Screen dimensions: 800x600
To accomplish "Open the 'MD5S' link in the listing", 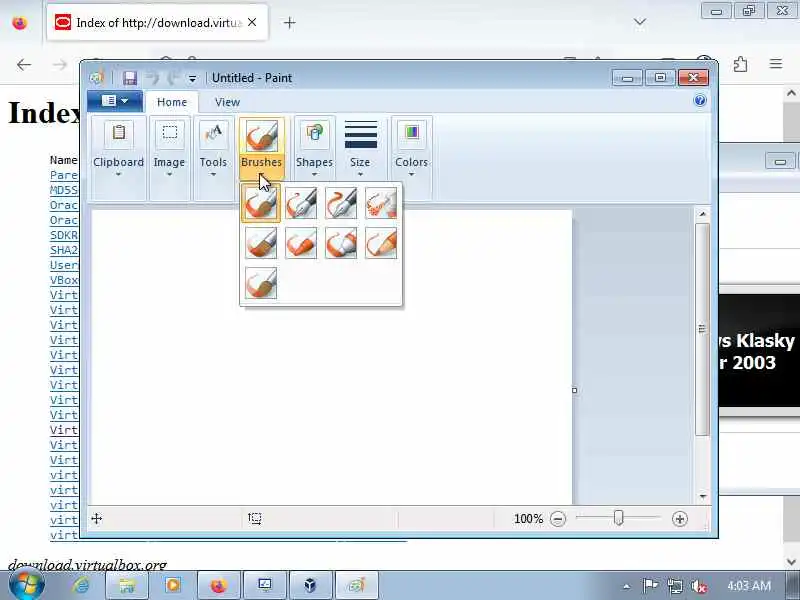I will (x=64, y=190).
